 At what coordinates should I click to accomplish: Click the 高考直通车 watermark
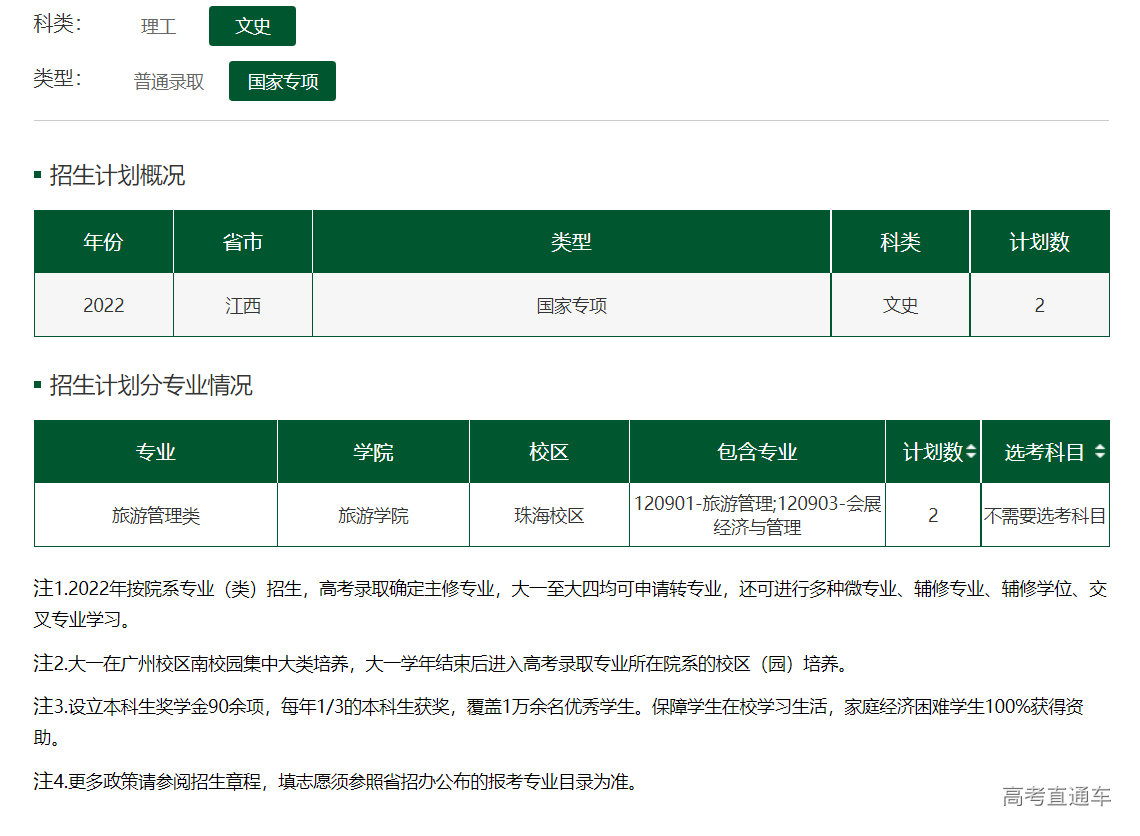click(1056, 797)
